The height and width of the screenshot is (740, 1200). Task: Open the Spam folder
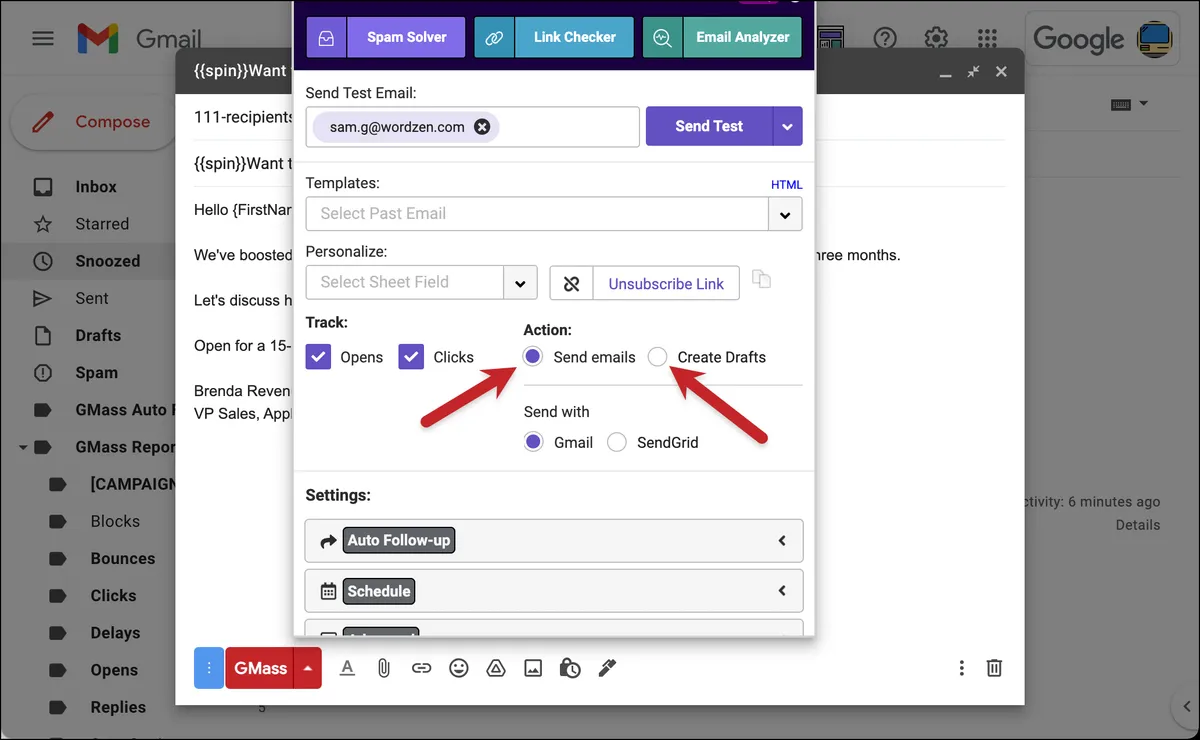click(96, 372)
